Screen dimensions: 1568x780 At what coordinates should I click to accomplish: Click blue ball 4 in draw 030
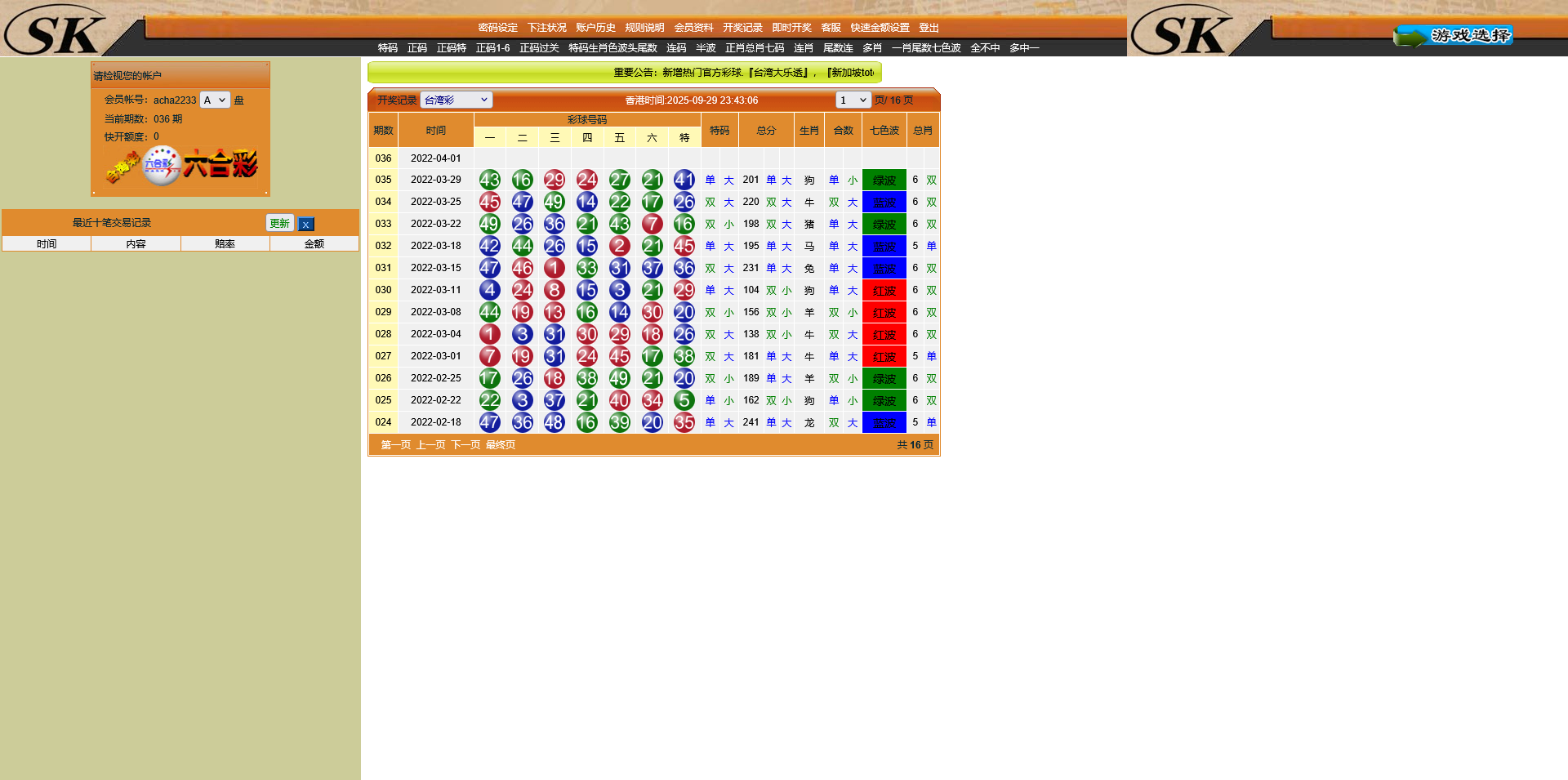click(490, 290)
